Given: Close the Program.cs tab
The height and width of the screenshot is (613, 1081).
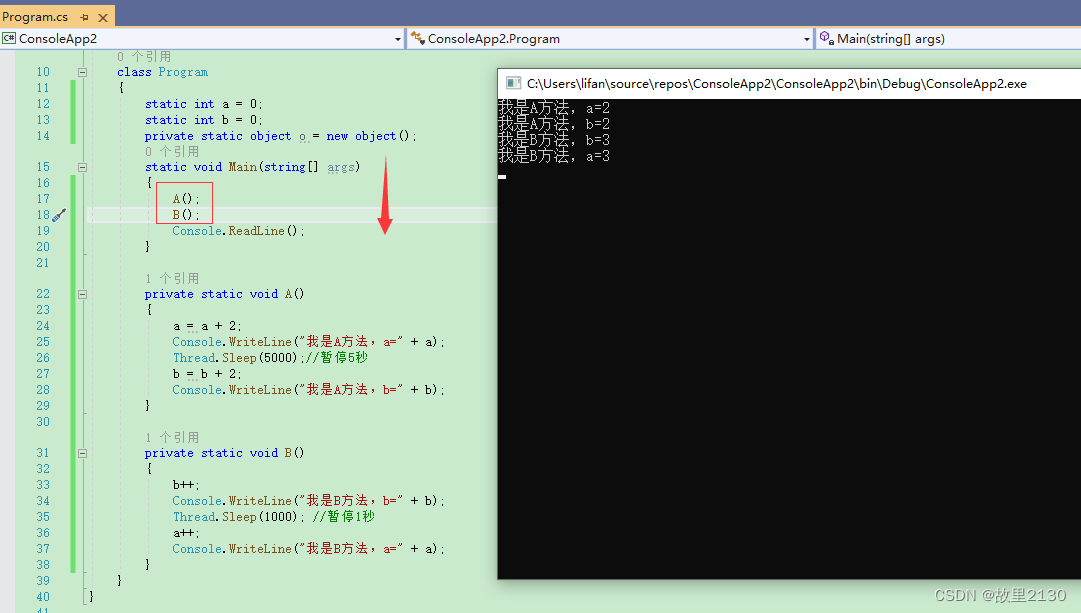Looking at the screenshot, I should (x=101, y=17).
